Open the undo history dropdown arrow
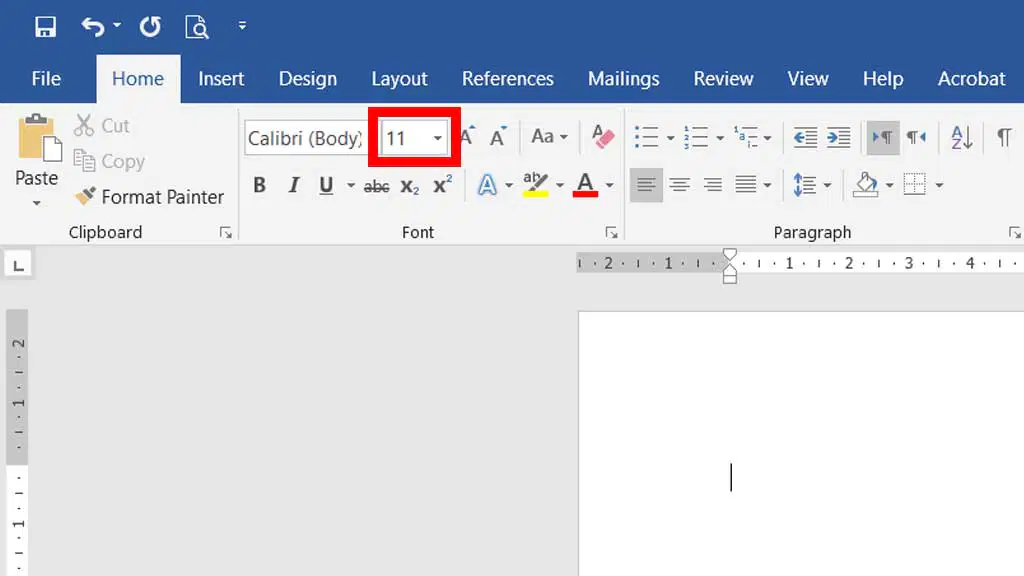Screen dimensions: 1024x576 pos(117,25)
